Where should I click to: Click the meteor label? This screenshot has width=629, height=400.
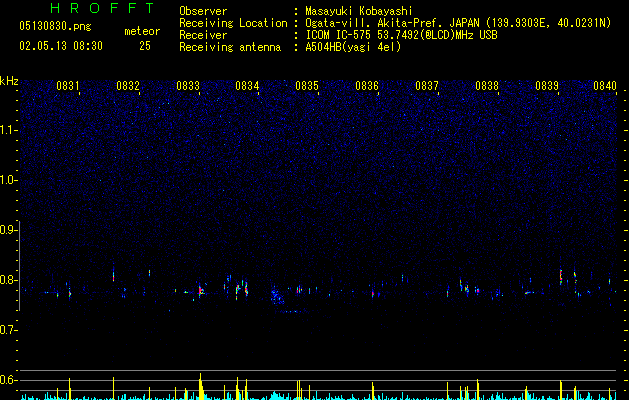coord(142,31)
